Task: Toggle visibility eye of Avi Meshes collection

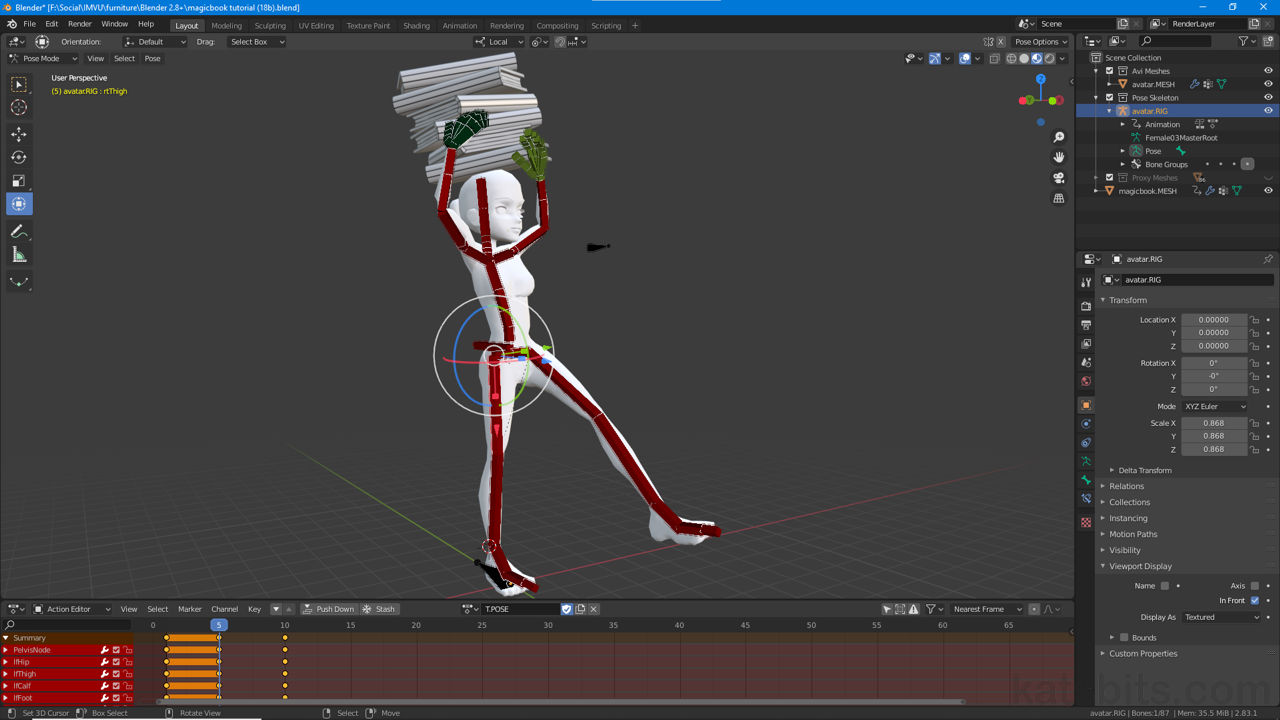Action: point(1268,71)
